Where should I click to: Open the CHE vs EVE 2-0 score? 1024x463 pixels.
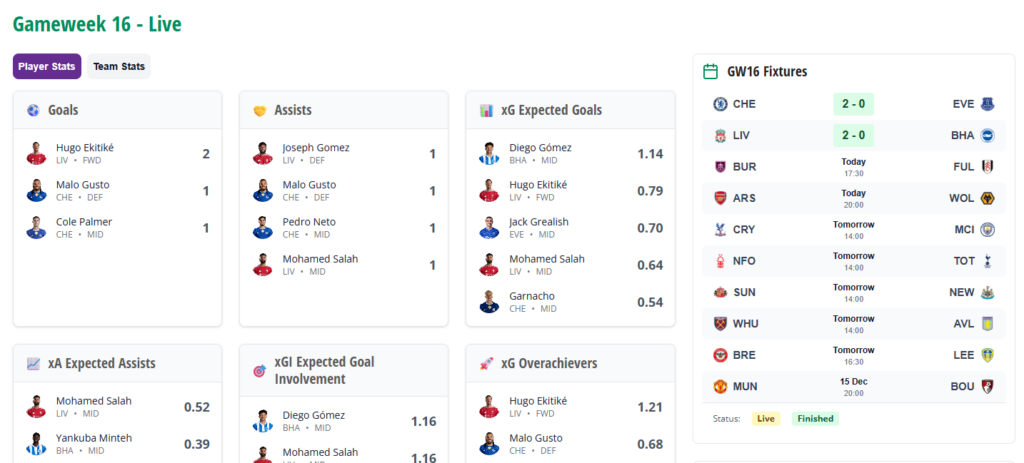pyautogui.click(x=853, y=104)
